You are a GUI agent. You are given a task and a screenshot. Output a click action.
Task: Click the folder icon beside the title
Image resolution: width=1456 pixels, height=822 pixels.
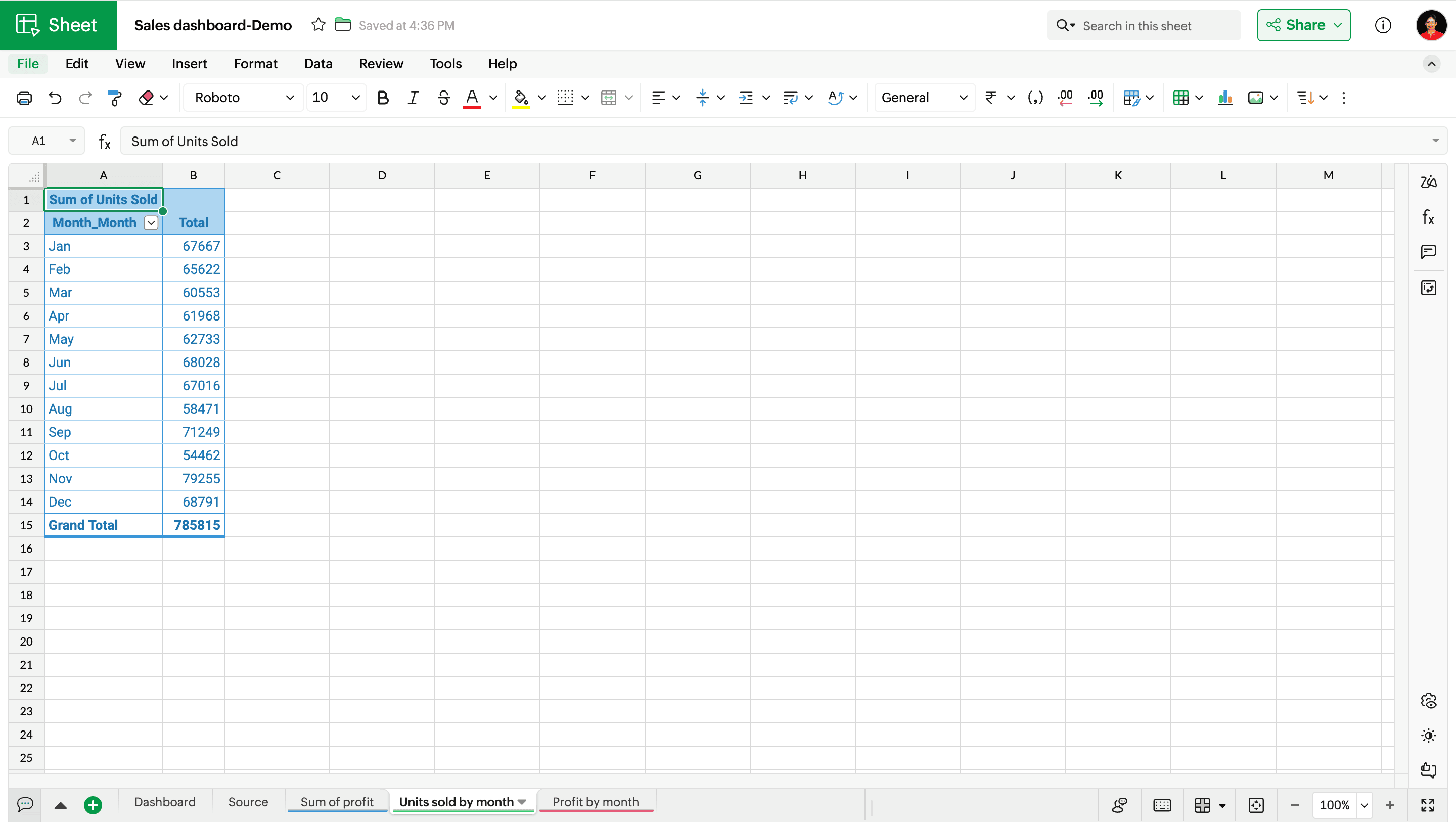(343, 25)
